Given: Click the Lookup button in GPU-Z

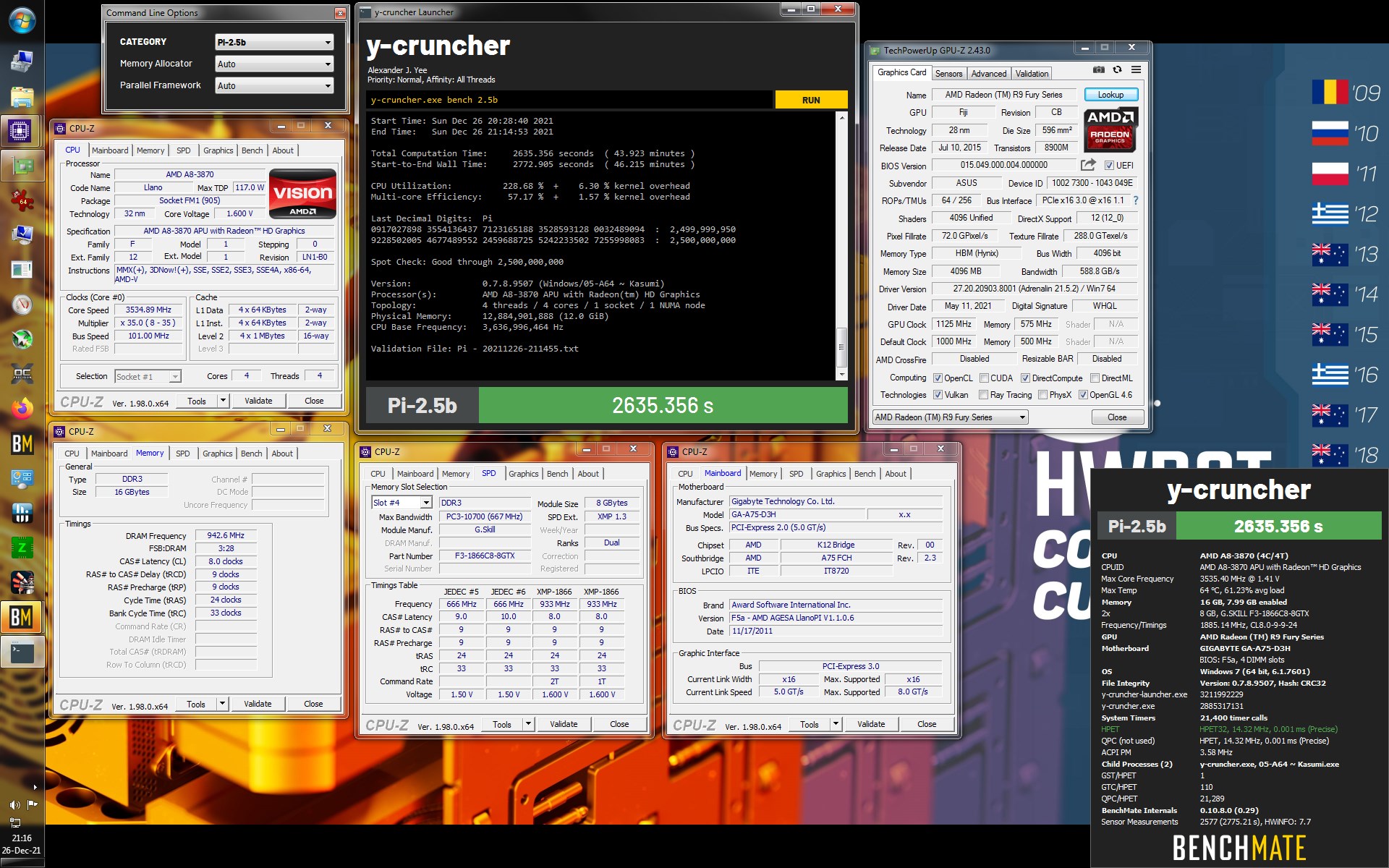Looking at the screenshot, I should coord(1110,95).
